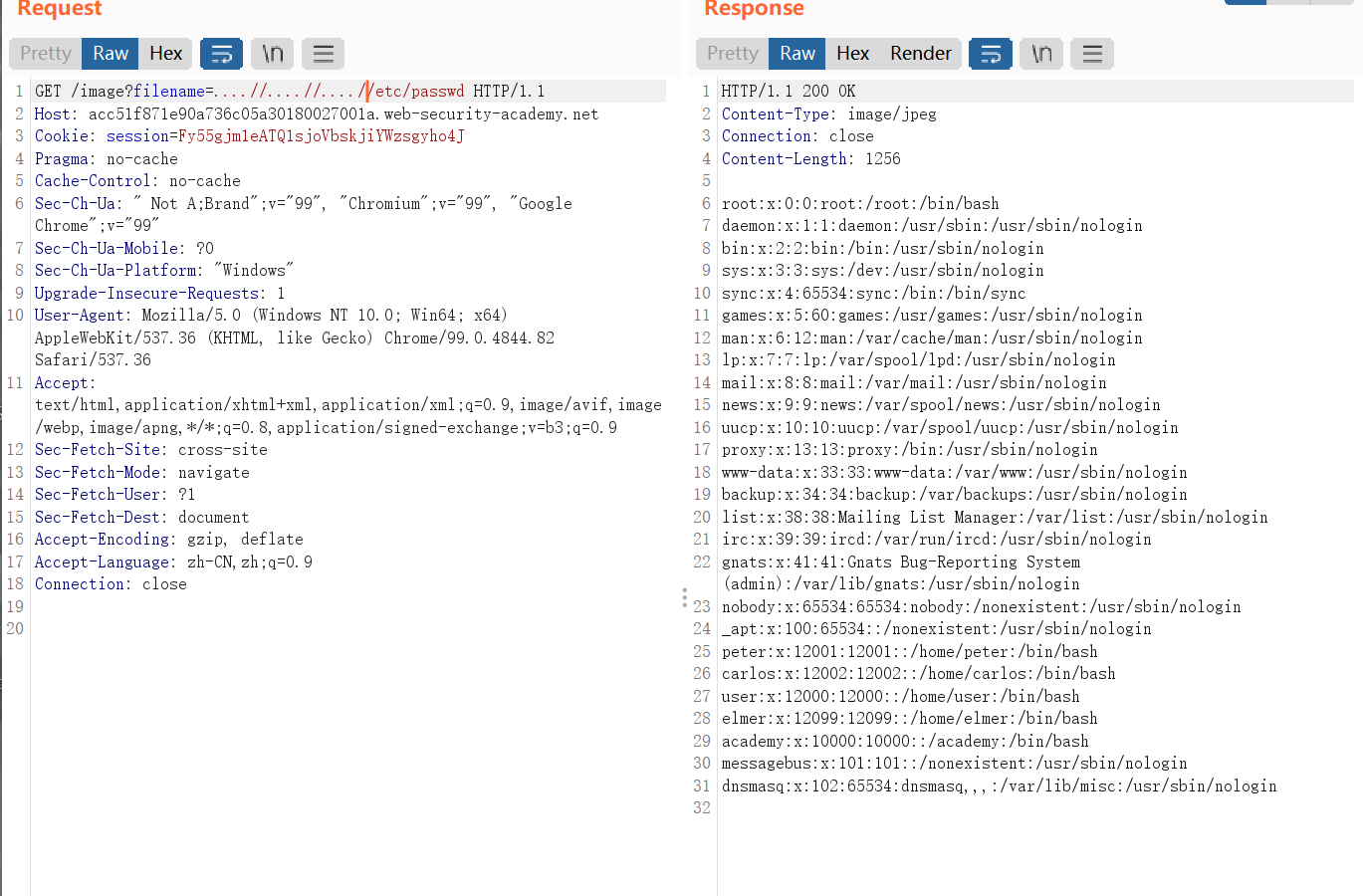The image size is (1363, 896).
Task: Click the sync:x:4:65534 entry
Action: (x=874, y=294)
